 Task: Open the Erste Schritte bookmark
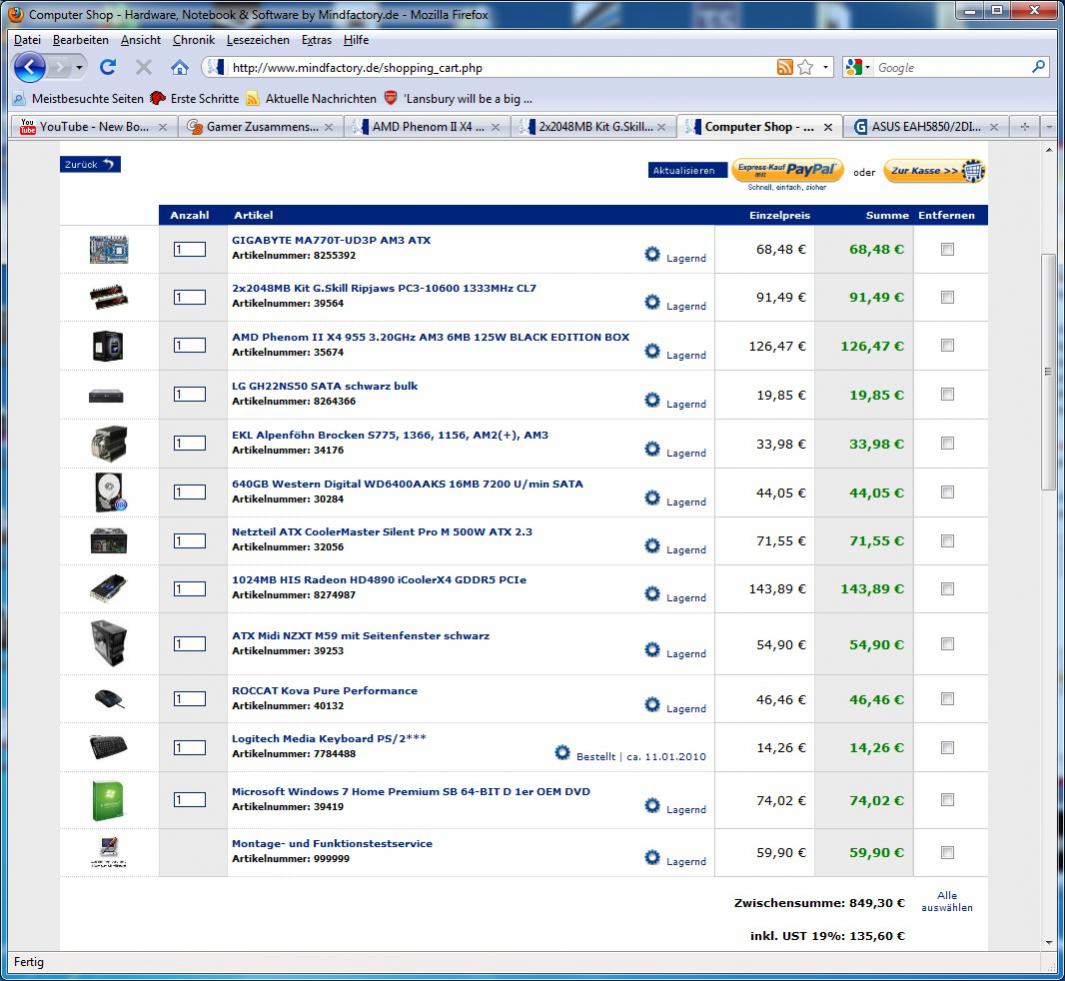coord(195,99)
